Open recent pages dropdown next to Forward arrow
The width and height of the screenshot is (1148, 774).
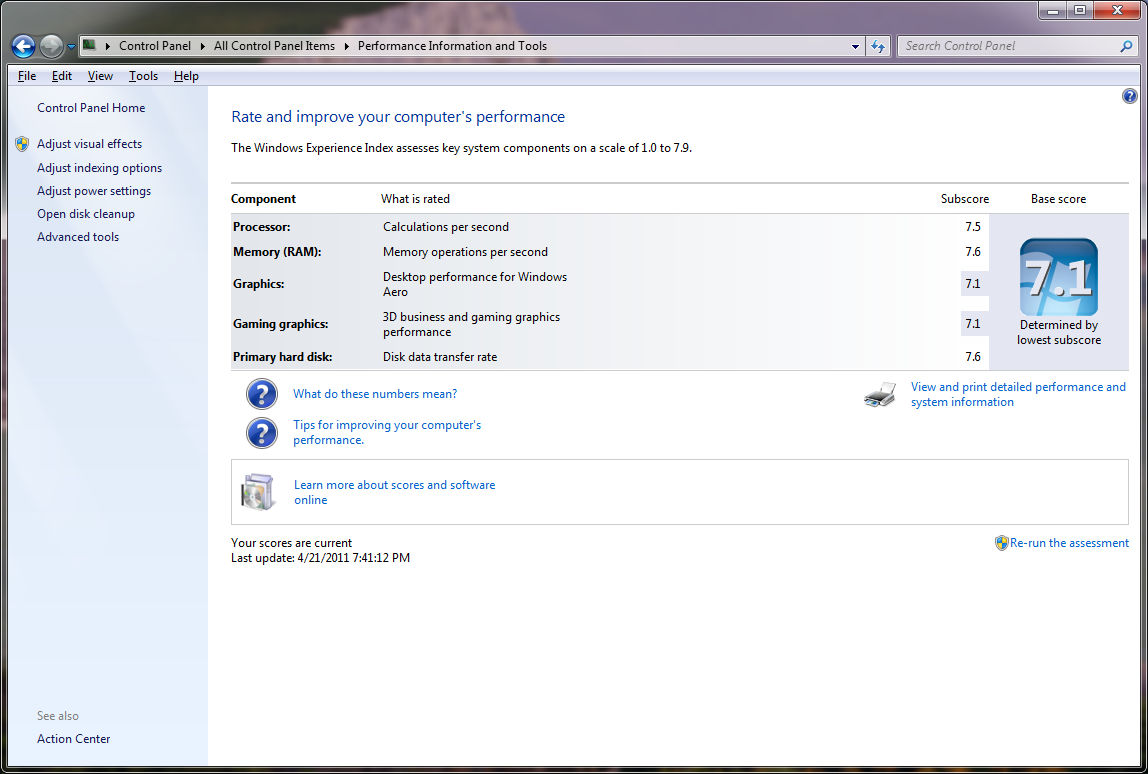[71, 46]
